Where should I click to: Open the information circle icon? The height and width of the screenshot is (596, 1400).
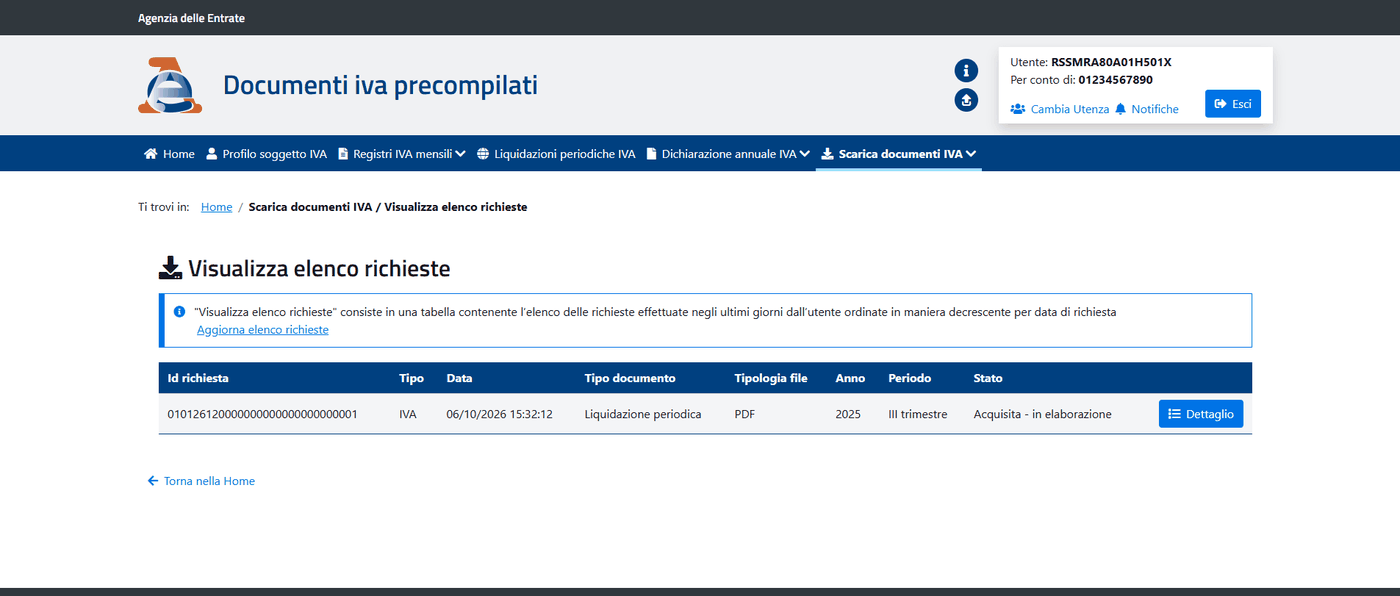pyautogui.click(x=966, y=70)
